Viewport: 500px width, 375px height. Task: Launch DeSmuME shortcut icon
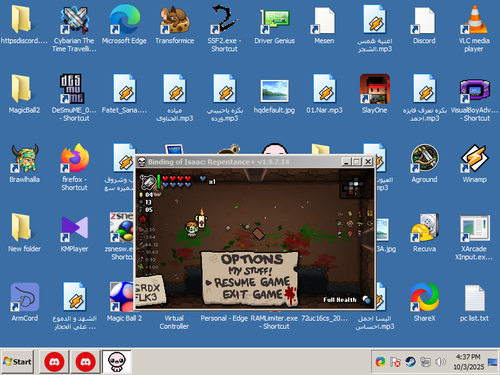[72, 89]
